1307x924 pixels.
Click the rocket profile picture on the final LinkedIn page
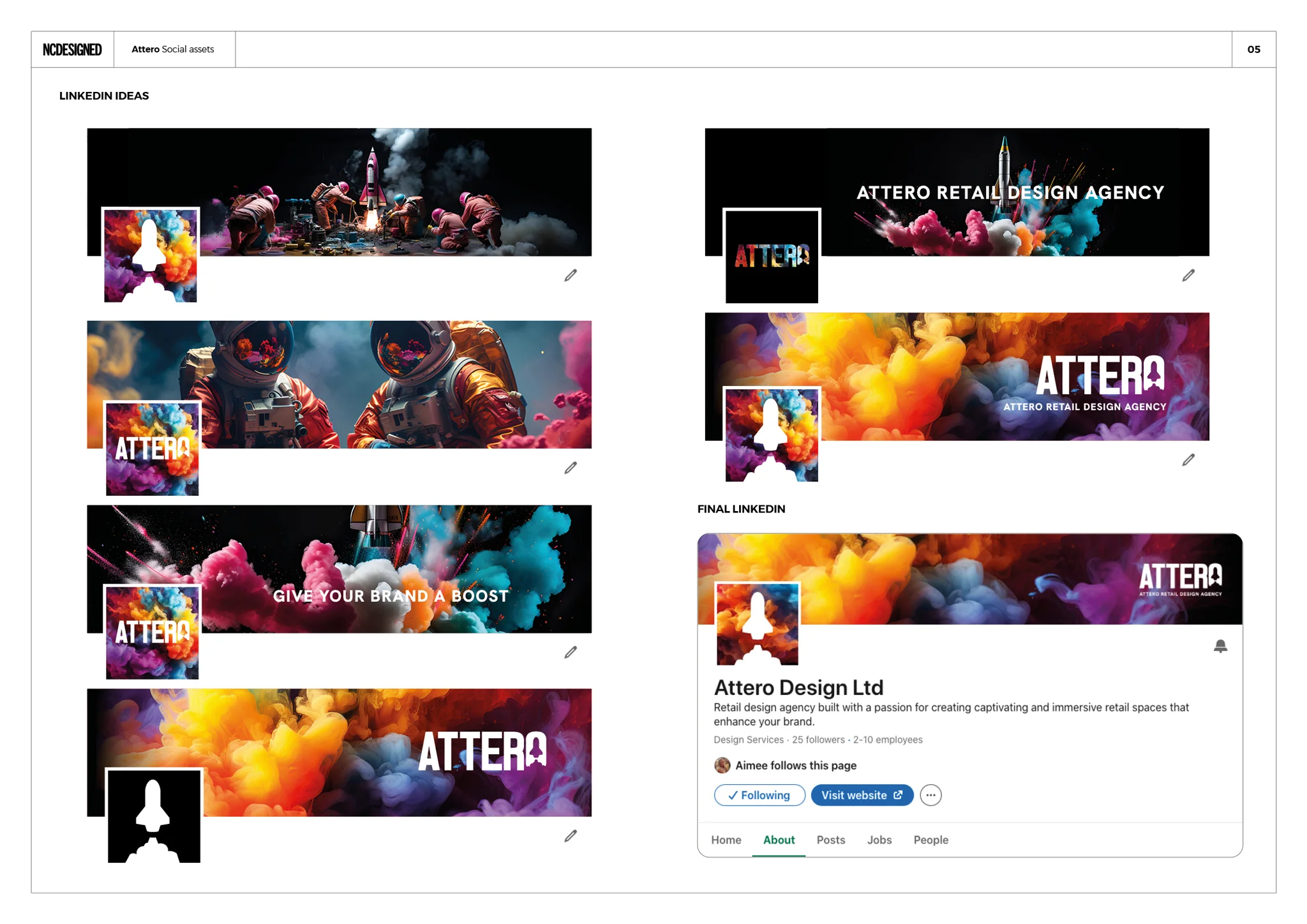coord(758,623)
